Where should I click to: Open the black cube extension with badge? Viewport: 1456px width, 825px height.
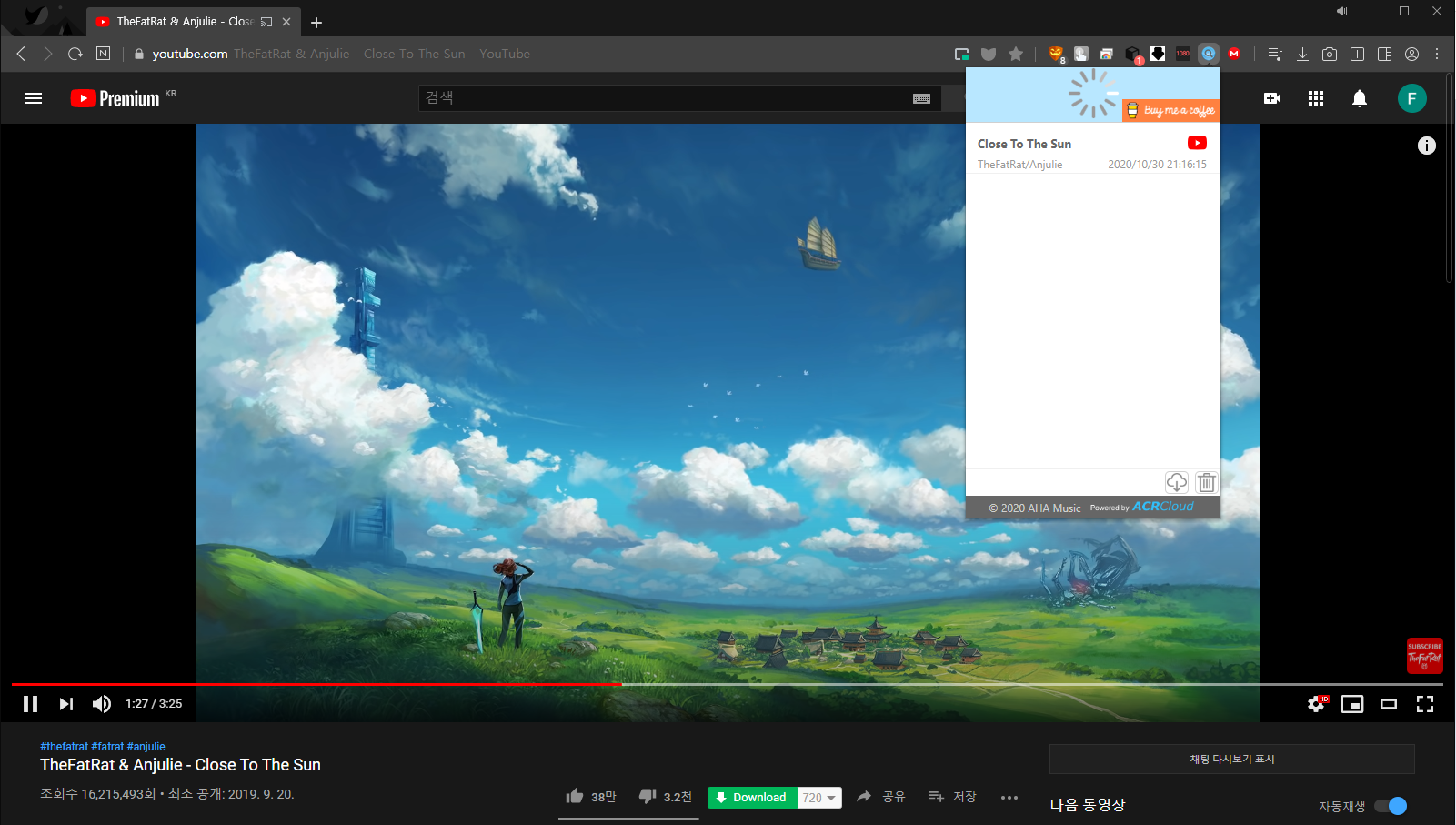coord(1132,54)
